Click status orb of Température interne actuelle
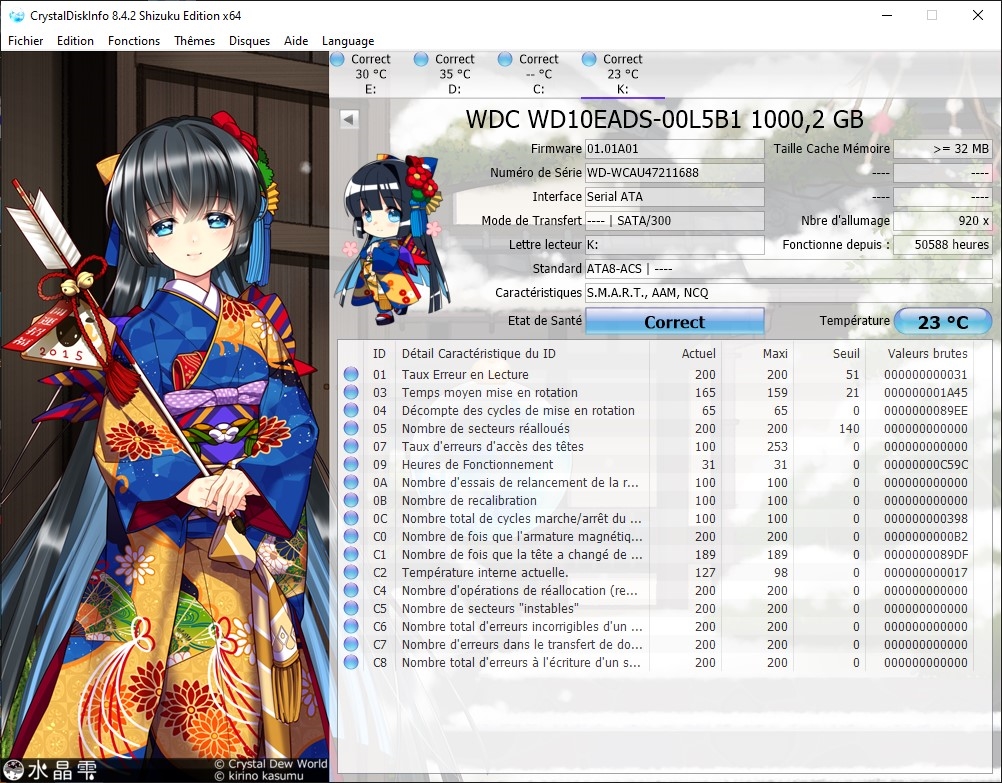This screenshot has width=1002, height=783. pyautogui.click(x=351, y=572)
